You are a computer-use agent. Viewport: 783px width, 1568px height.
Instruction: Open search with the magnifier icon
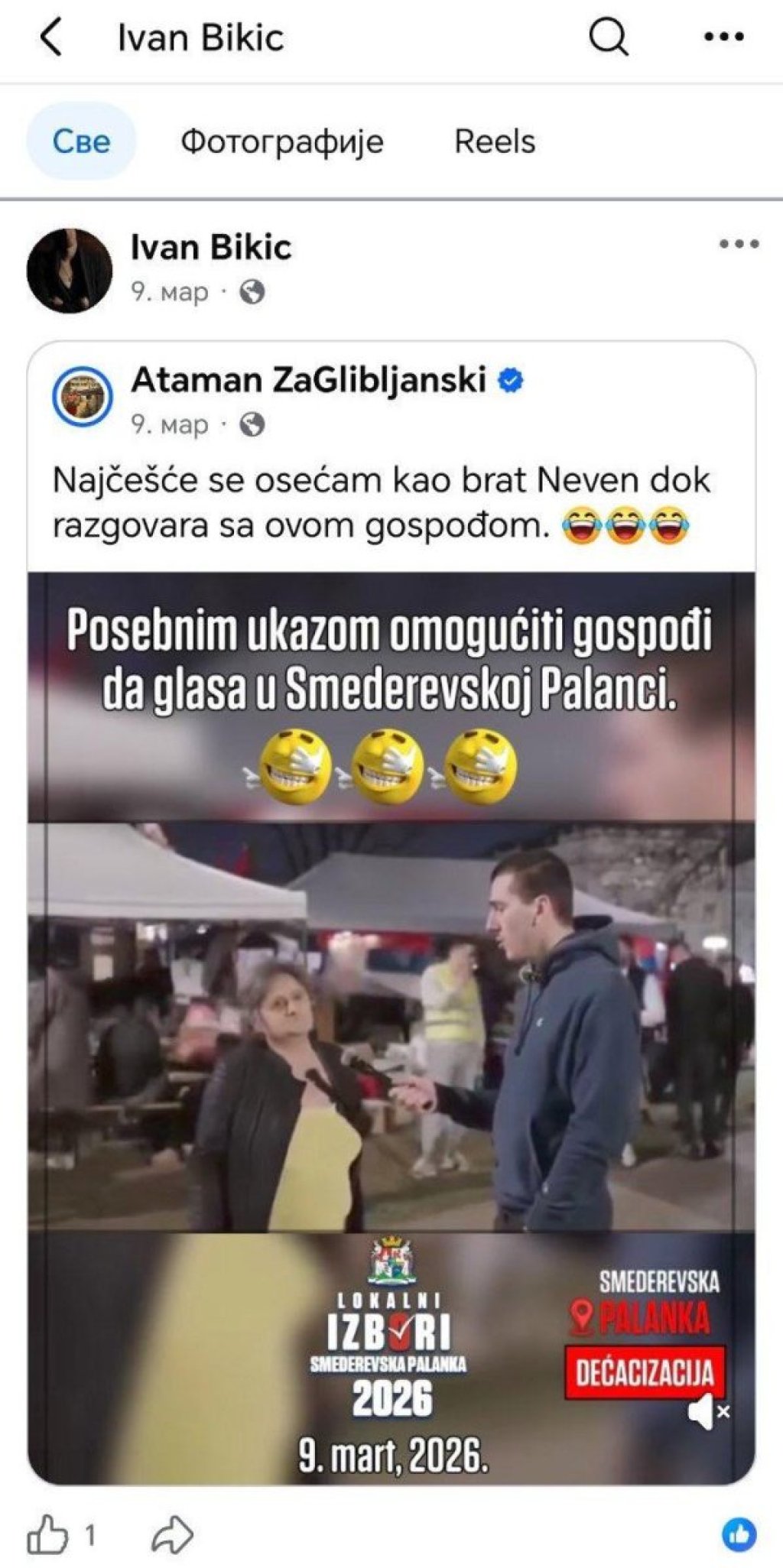(x=609, y=37)
